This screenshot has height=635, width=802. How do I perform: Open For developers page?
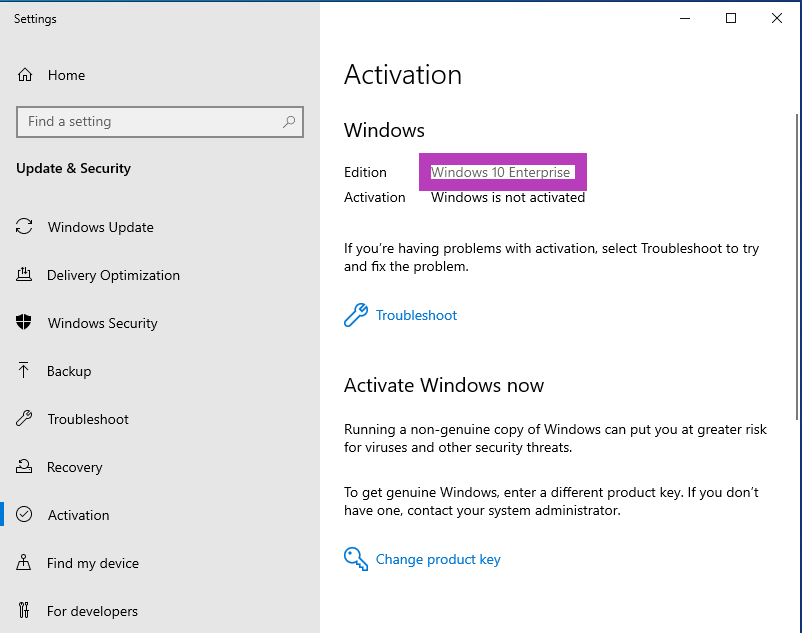(160, 611)
